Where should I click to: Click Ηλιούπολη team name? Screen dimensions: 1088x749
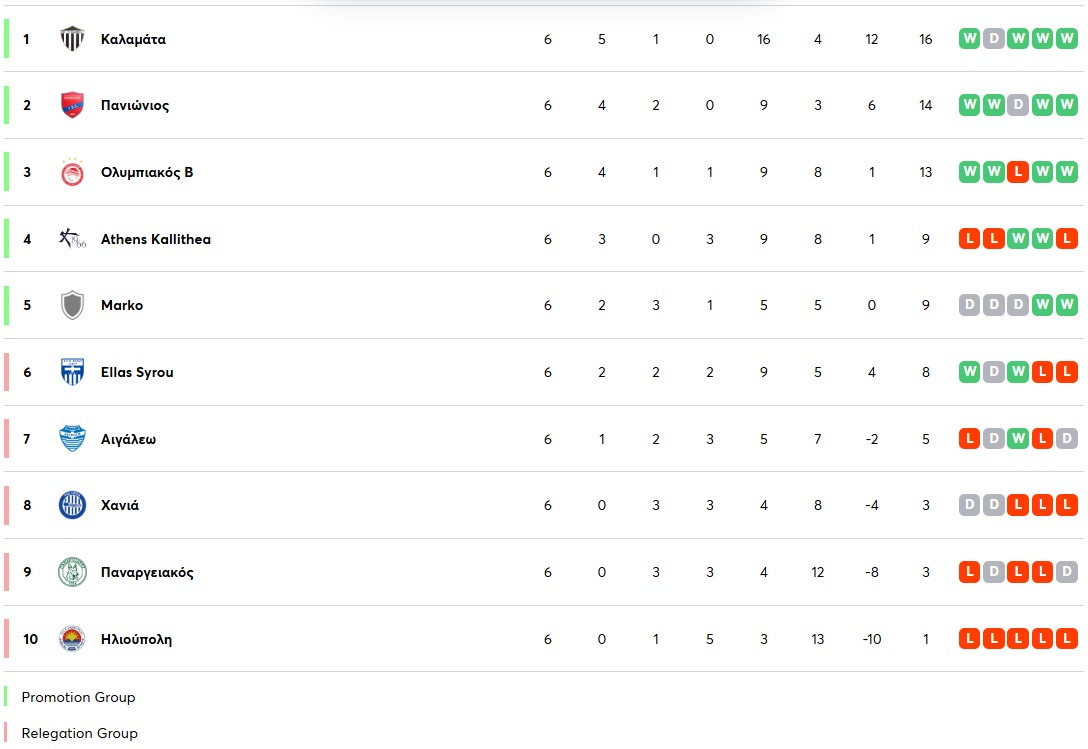point(136,639)
